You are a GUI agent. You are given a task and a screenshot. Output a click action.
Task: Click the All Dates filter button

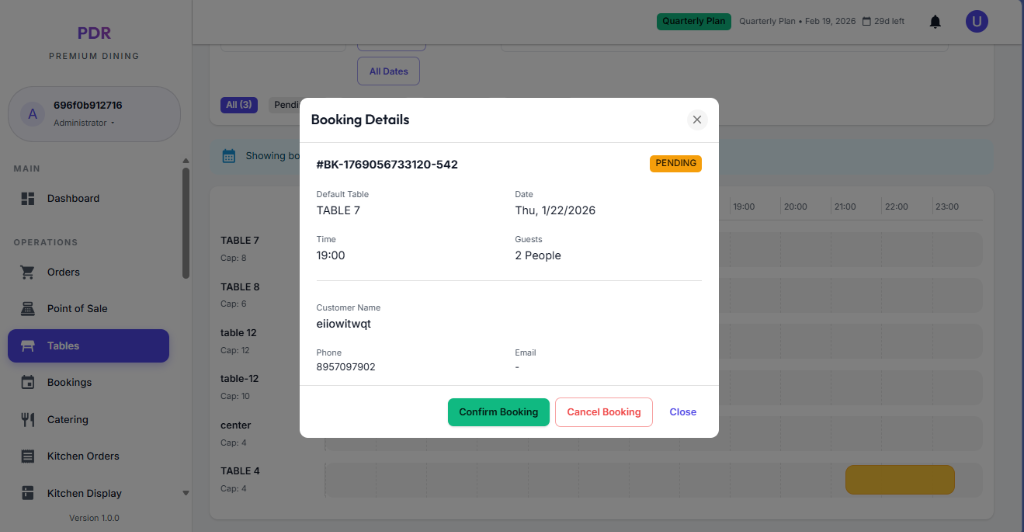coord(388,71)
